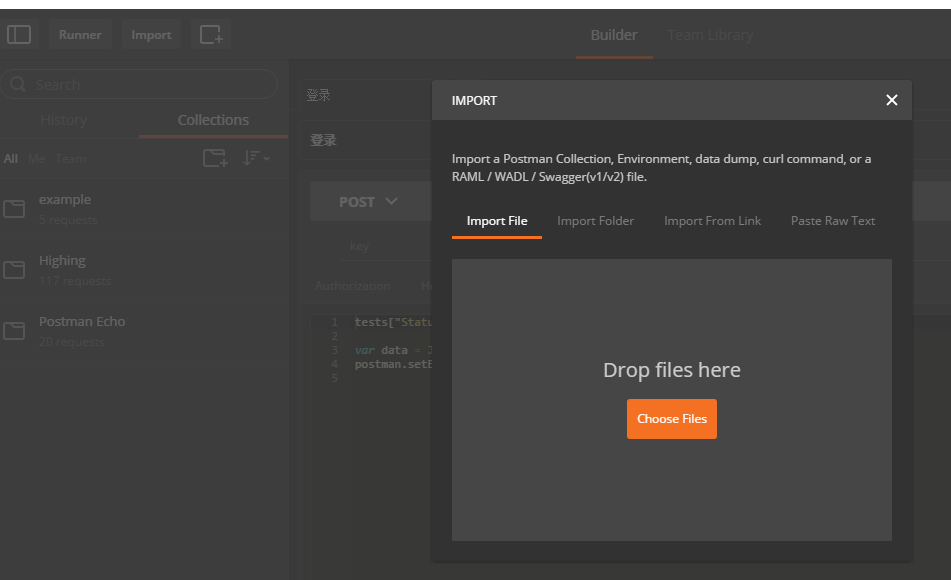
Task: Click the Postman Echo folder icon
Action: point(14,331)
